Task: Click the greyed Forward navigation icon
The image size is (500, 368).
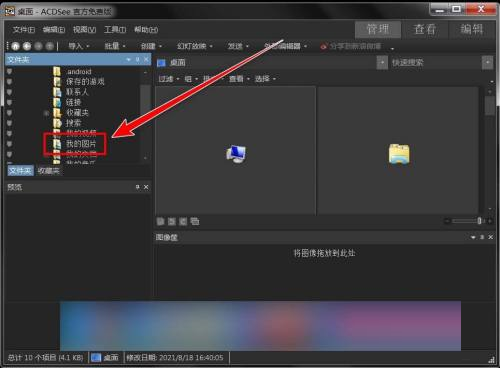Action: (38, 46)
